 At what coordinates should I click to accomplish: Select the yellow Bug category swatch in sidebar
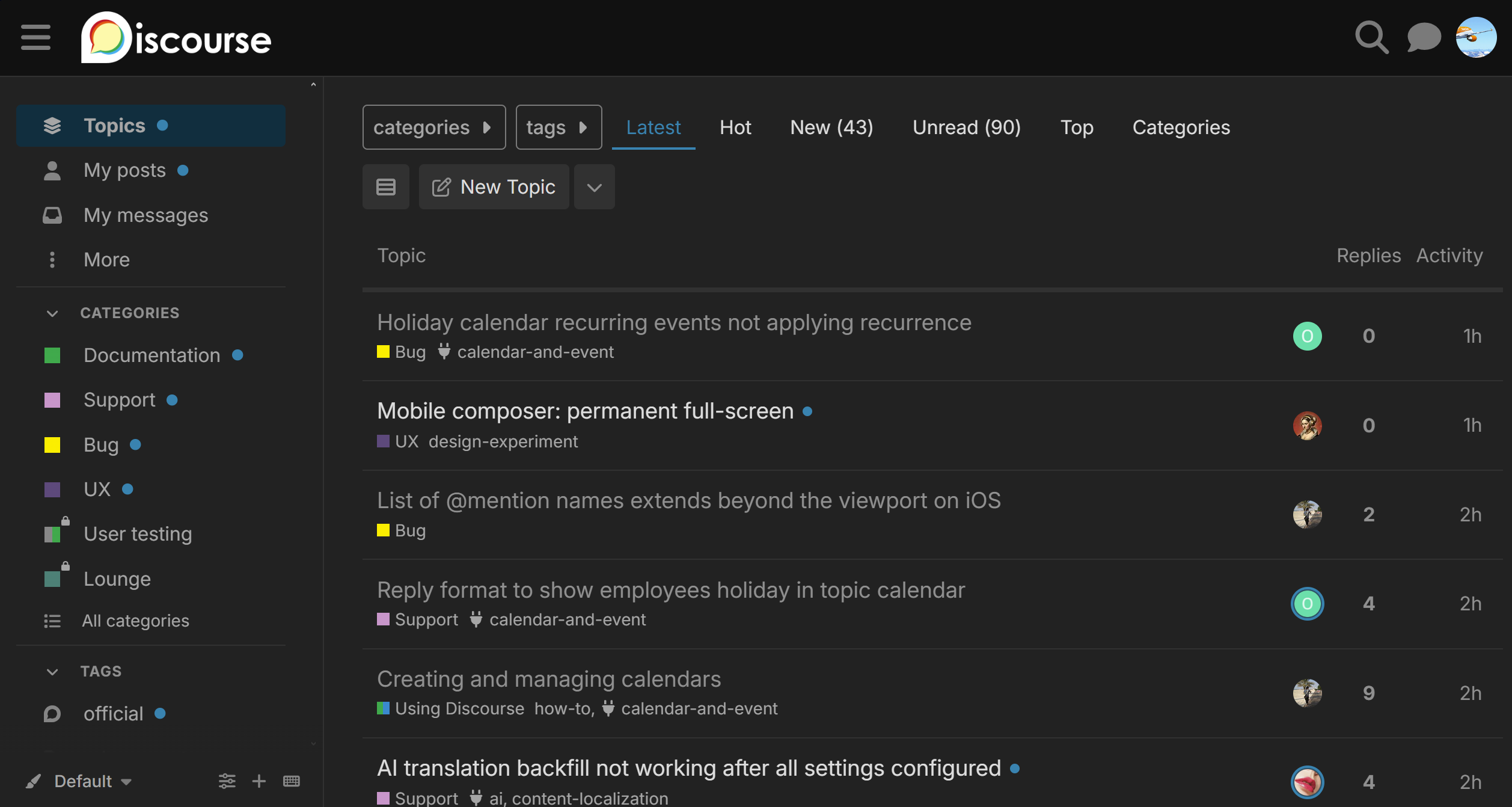tap(52, 445)
